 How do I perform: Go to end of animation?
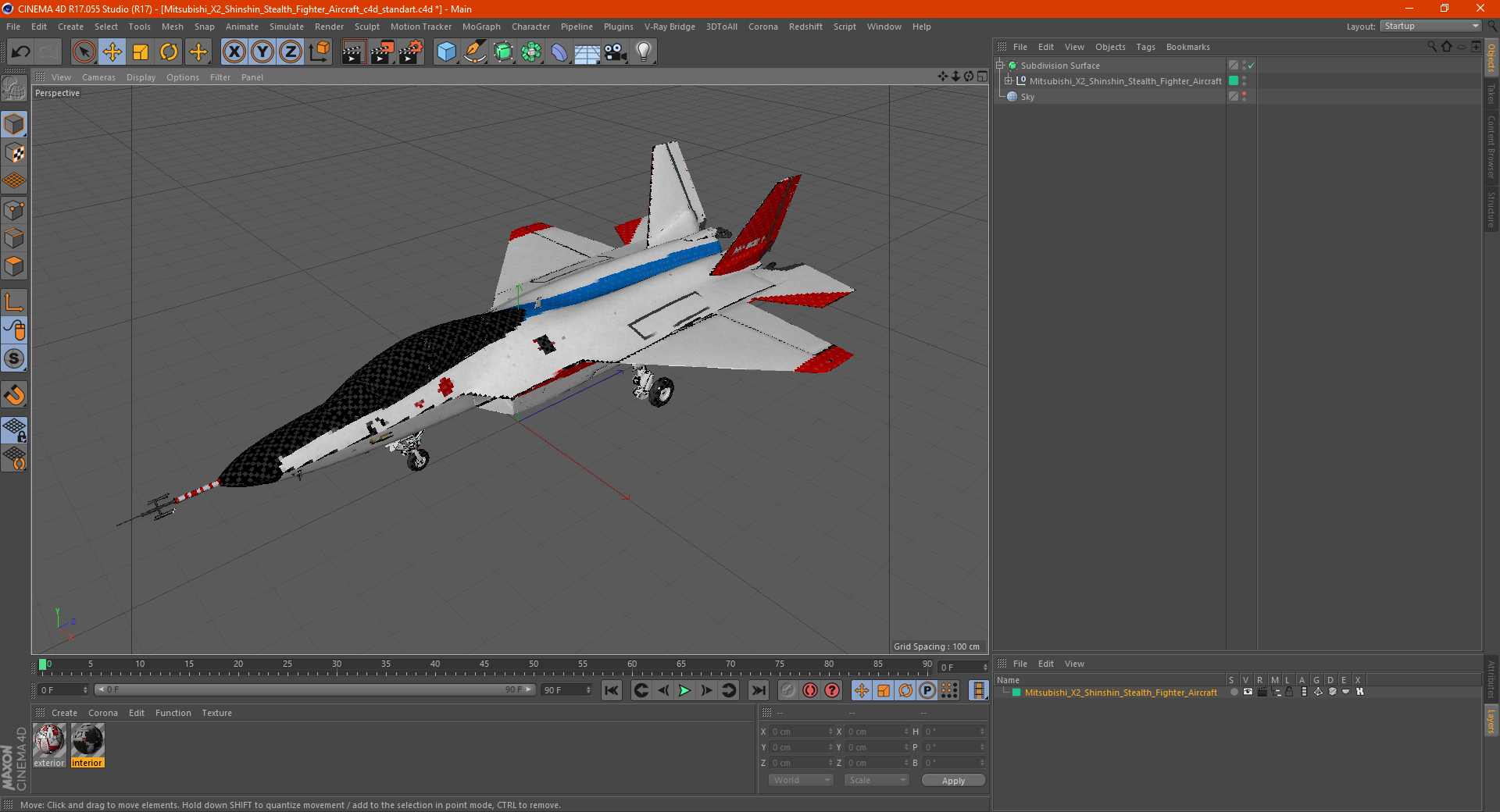pyautogui.click(x=758, y=690)
